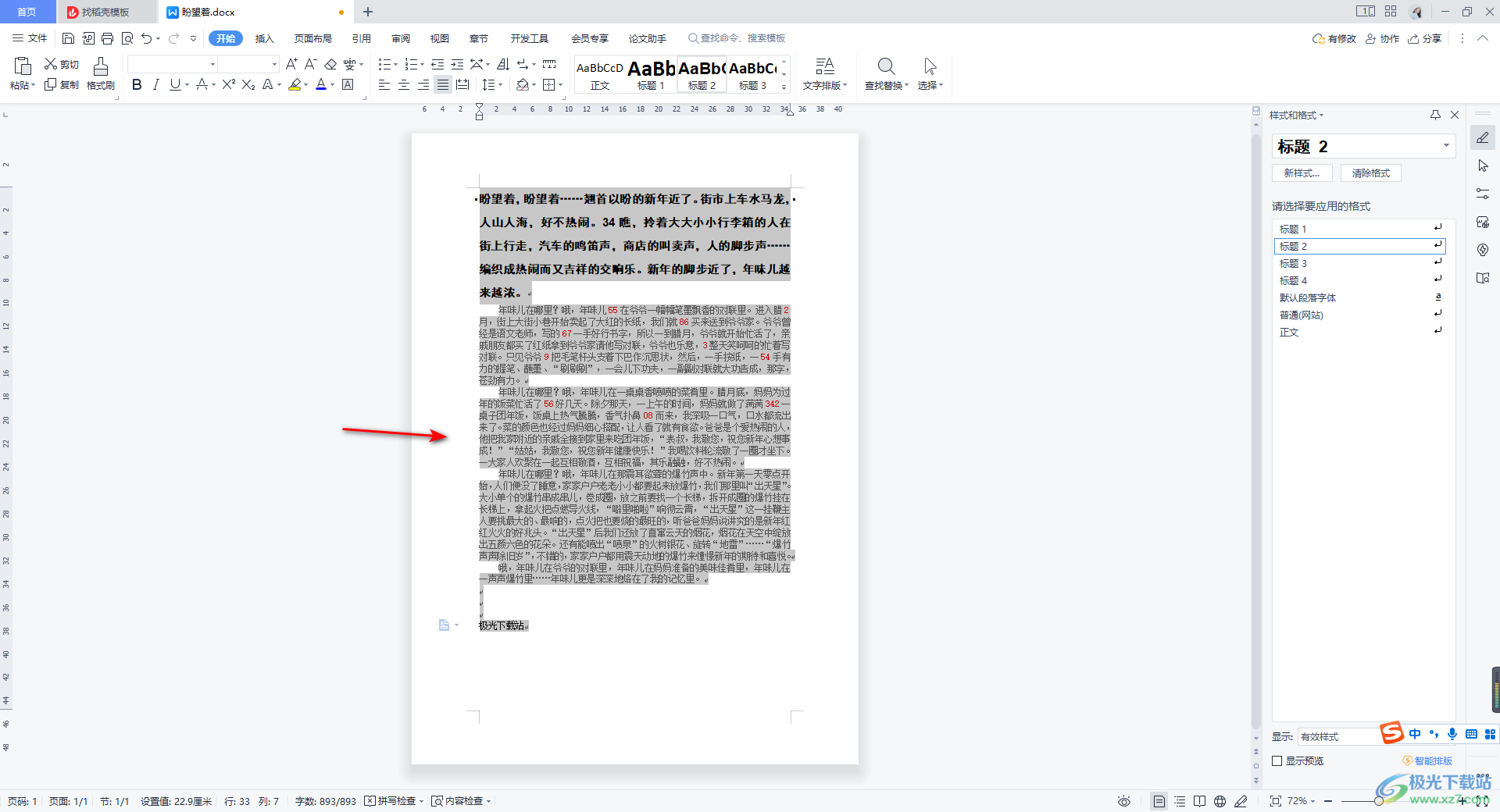Apply the blue font color button

coord(321,84)
